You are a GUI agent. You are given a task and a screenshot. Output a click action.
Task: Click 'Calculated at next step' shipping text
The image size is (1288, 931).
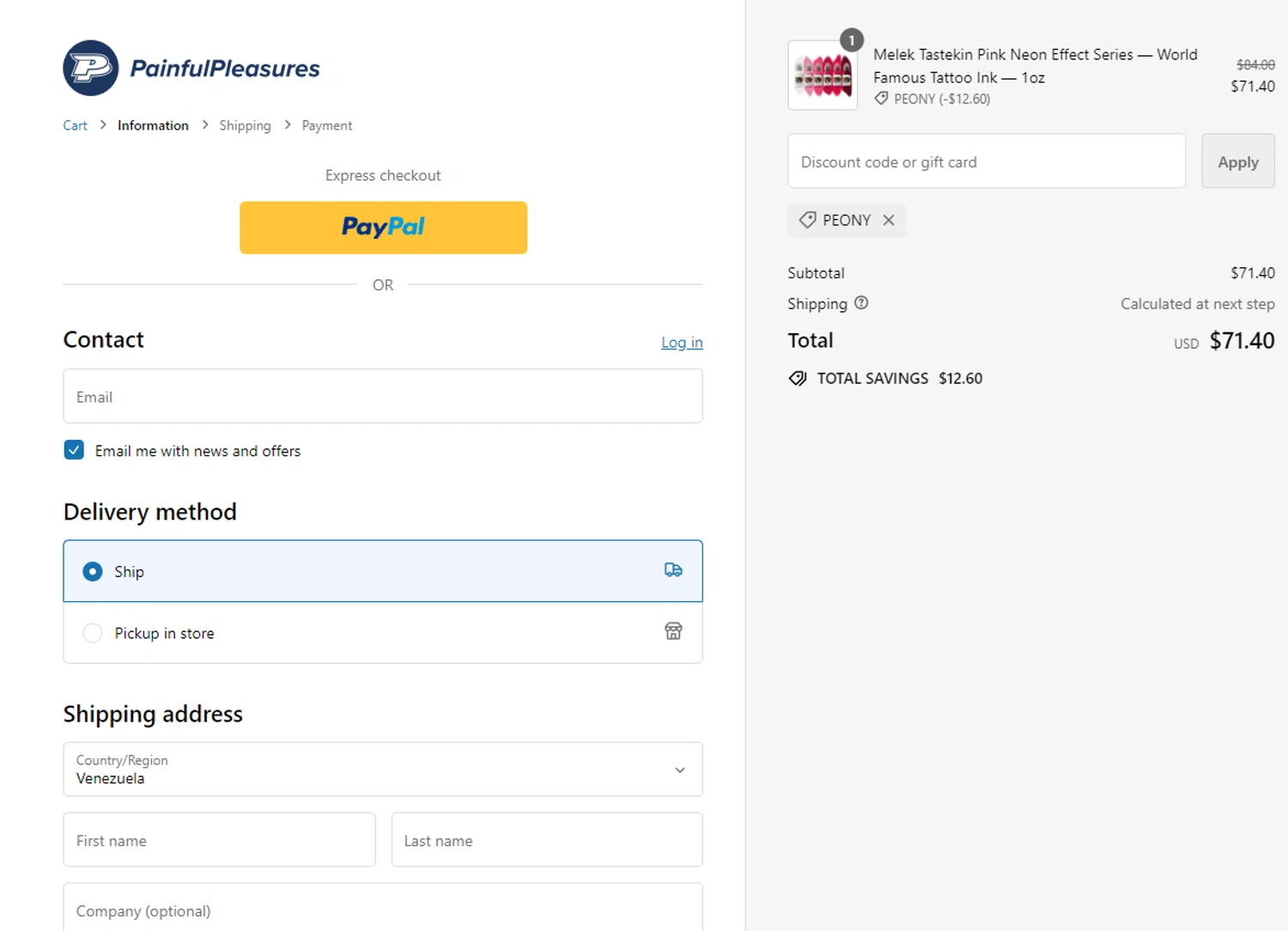point(1197,304)
